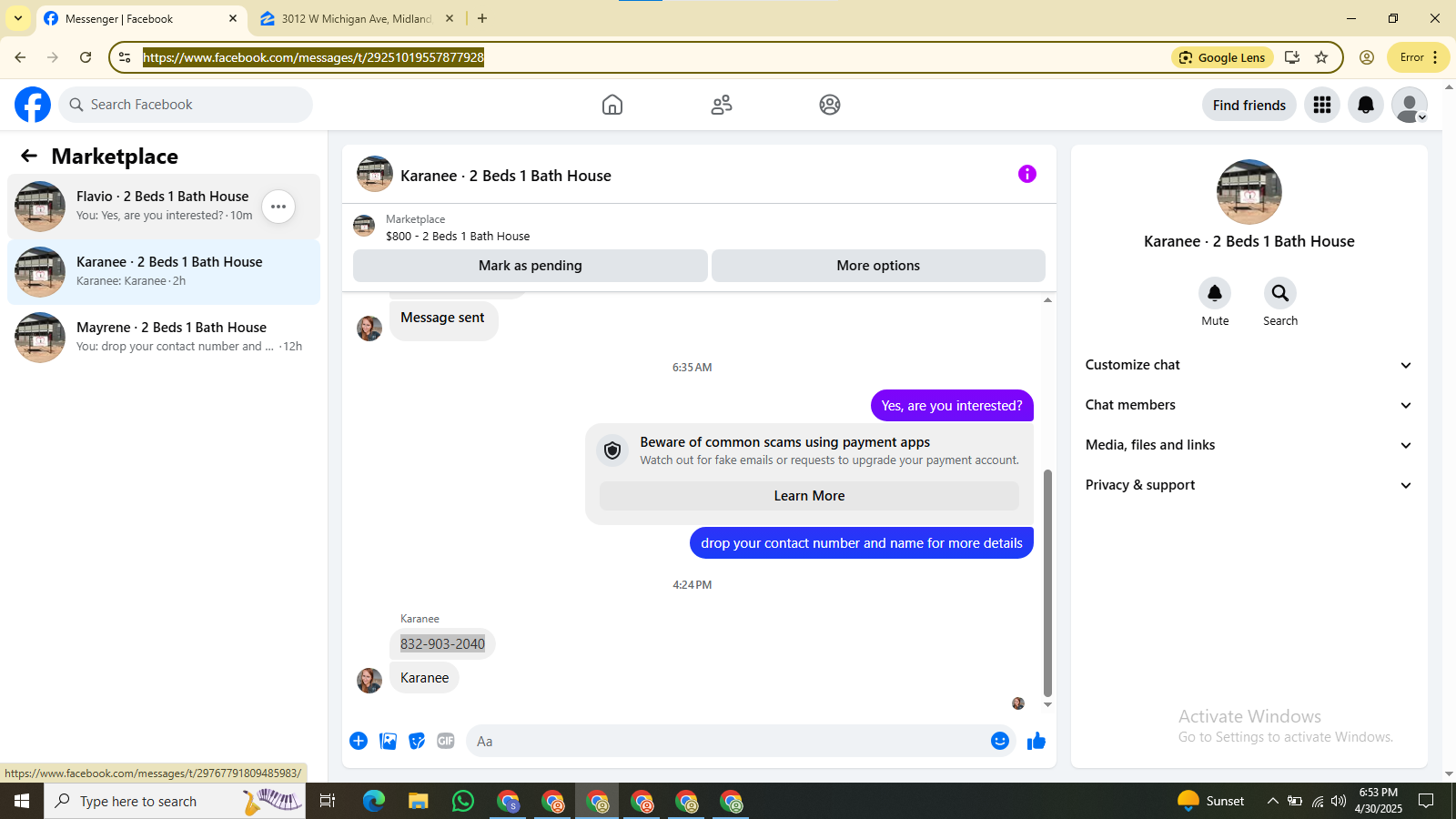
Task: Expand the Customize chat section
Action: (x=1249, y=365)
